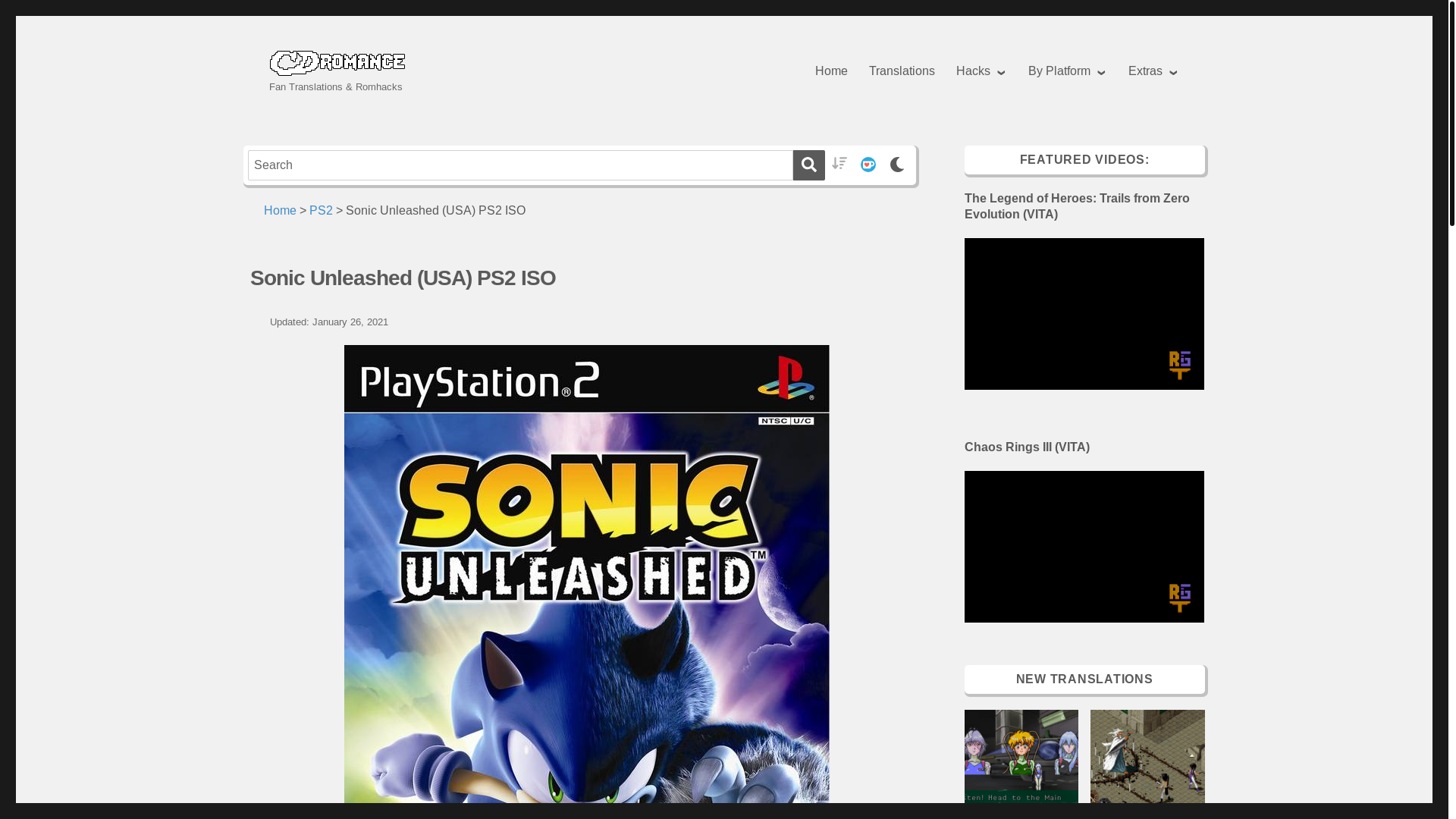This screenshot has width=1456, height=819.
Task: Click the New Translations heading
Action: (1084, 679)
